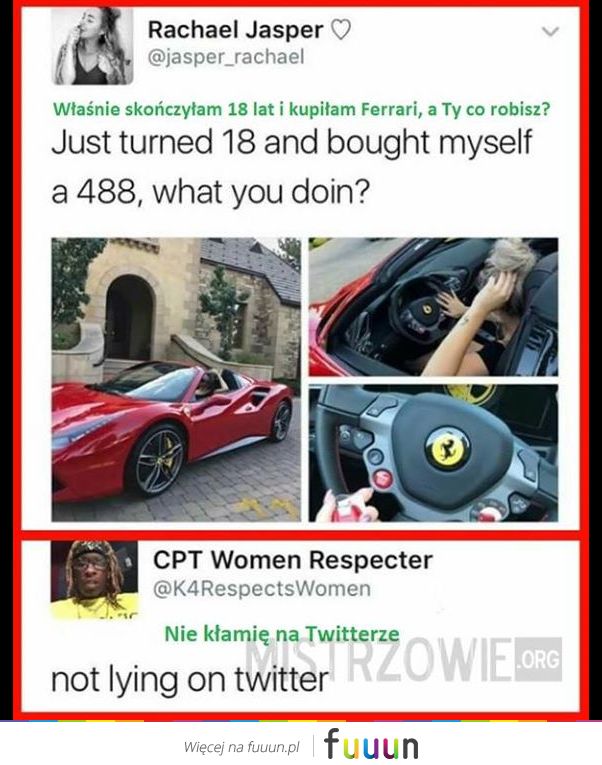602x765 pixels.
Task: Click CPT Women Respecter's avatar
Action: point(94,580)
